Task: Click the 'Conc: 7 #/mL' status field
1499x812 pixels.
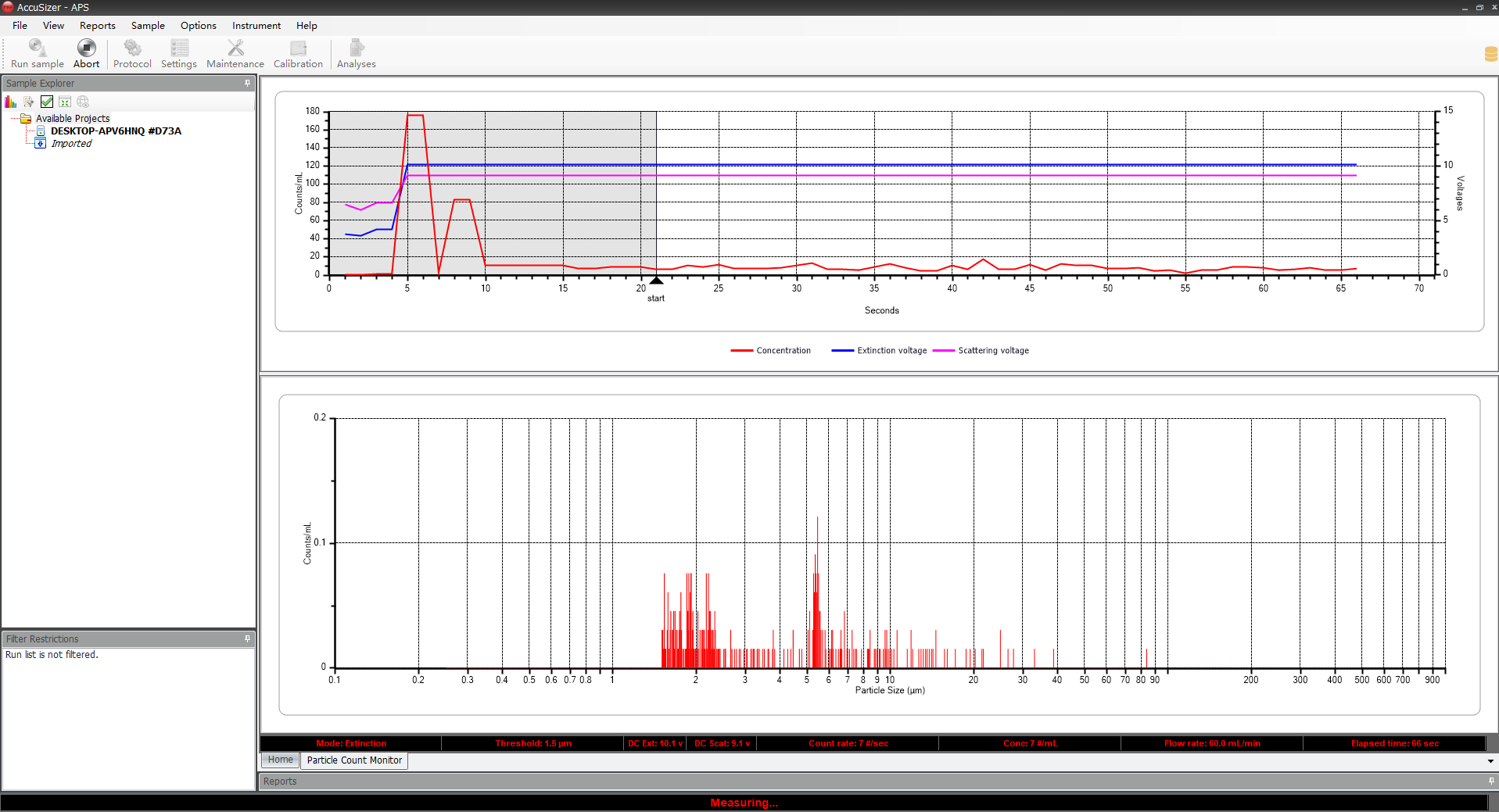Action: pos(1030,743)
